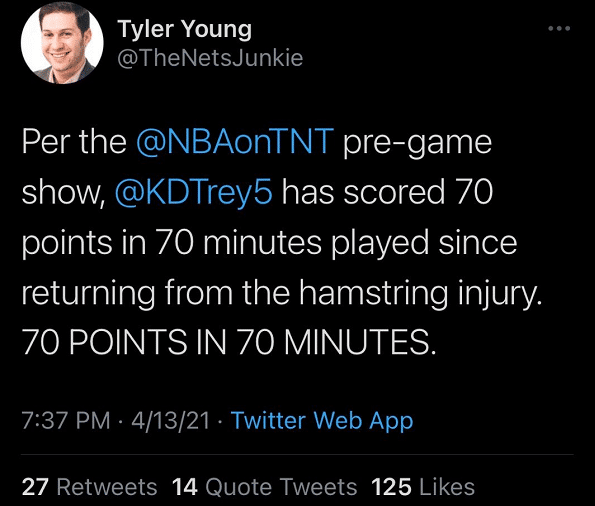View the 14 Quote Tweets
The image size is (595, 506).
tap(264, 487)
